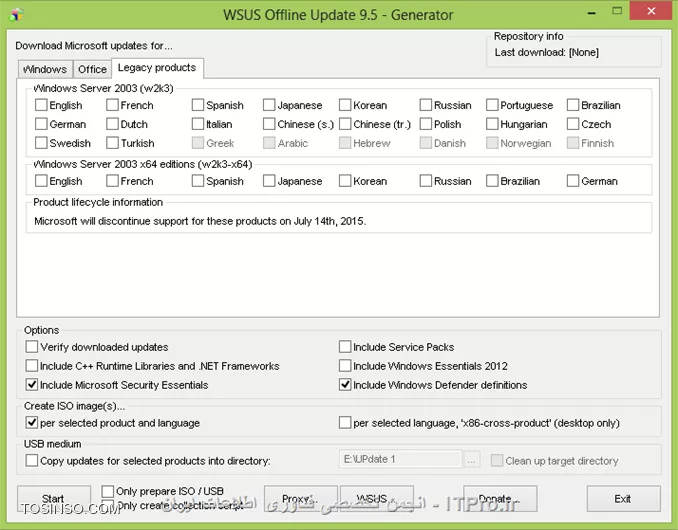Check Japanese under Windows Server 2003 (w2k3)
Viewport: 678px width, 530px height.
(x=269, y=105)
